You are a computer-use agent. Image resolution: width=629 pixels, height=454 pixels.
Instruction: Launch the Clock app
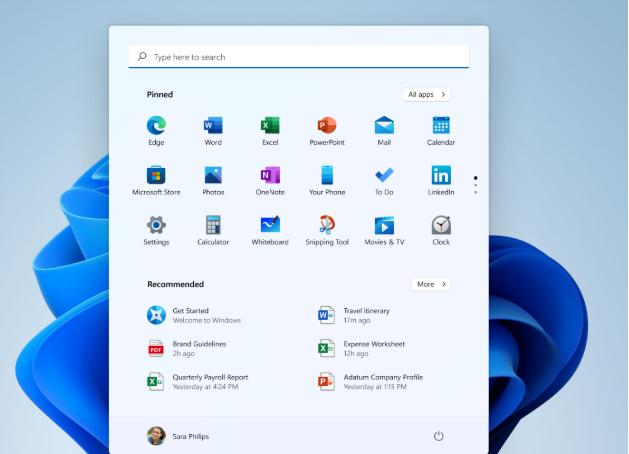pyautogui.click(x=441, y=225)
